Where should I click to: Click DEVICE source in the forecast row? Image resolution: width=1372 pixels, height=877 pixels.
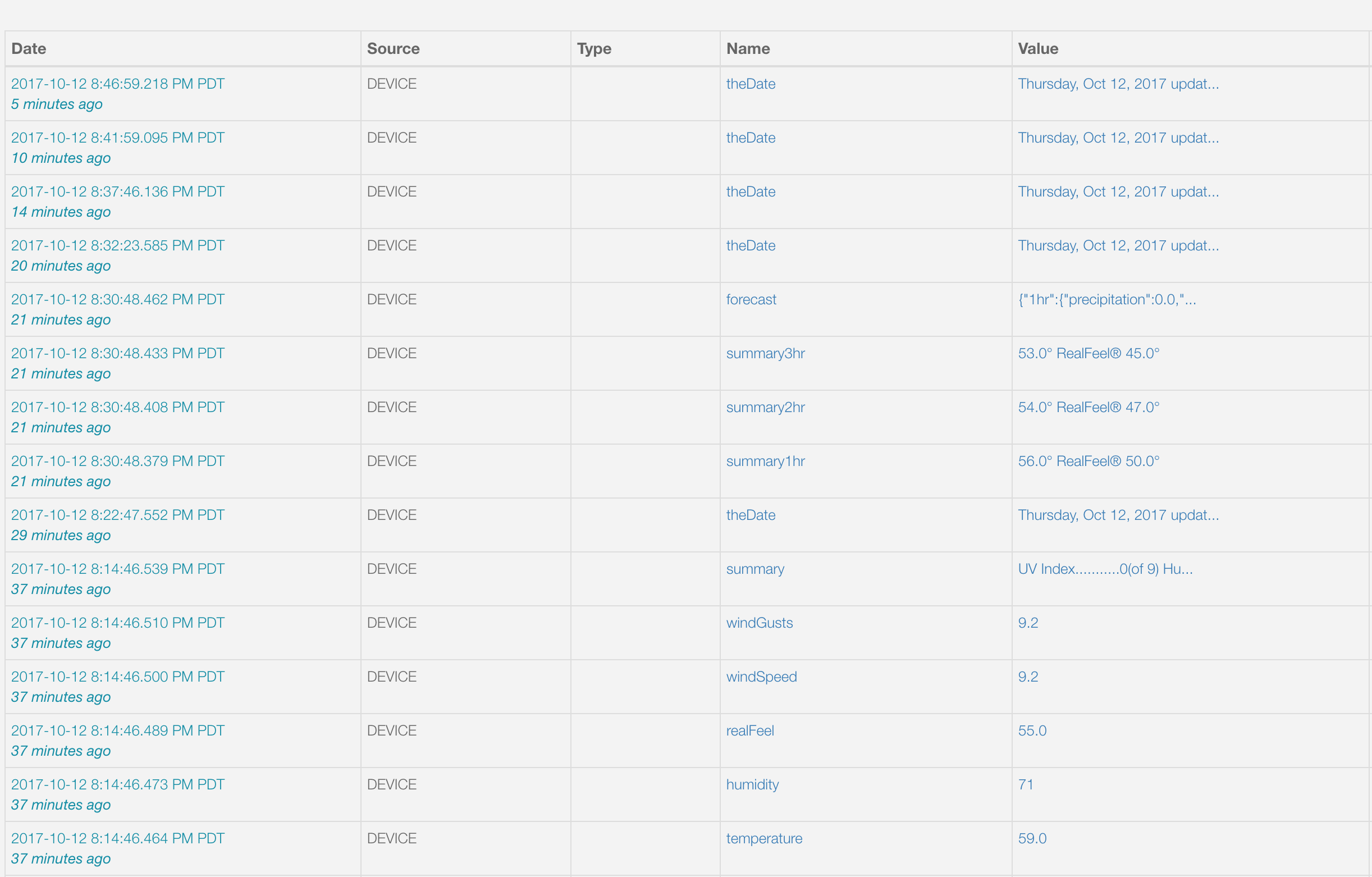pos(391,300)
